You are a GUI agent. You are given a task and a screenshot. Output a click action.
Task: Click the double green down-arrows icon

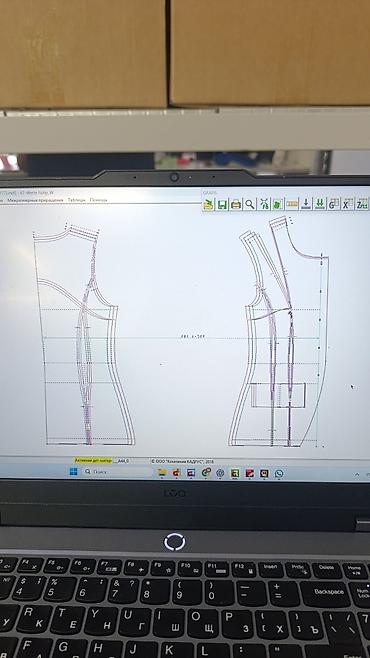(320, 204)
